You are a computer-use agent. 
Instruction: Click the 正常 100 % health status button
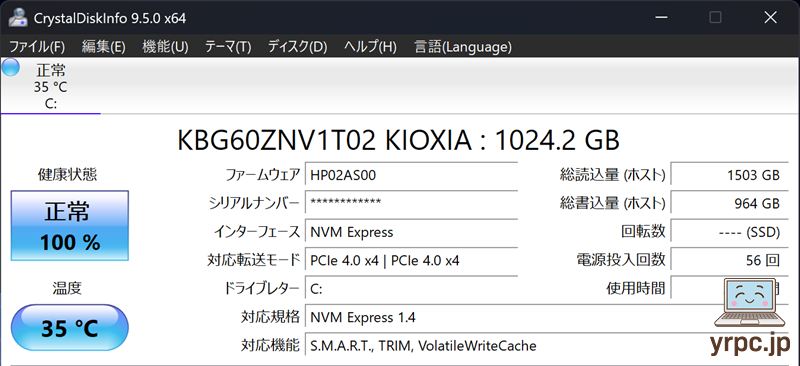pos(70,226)
